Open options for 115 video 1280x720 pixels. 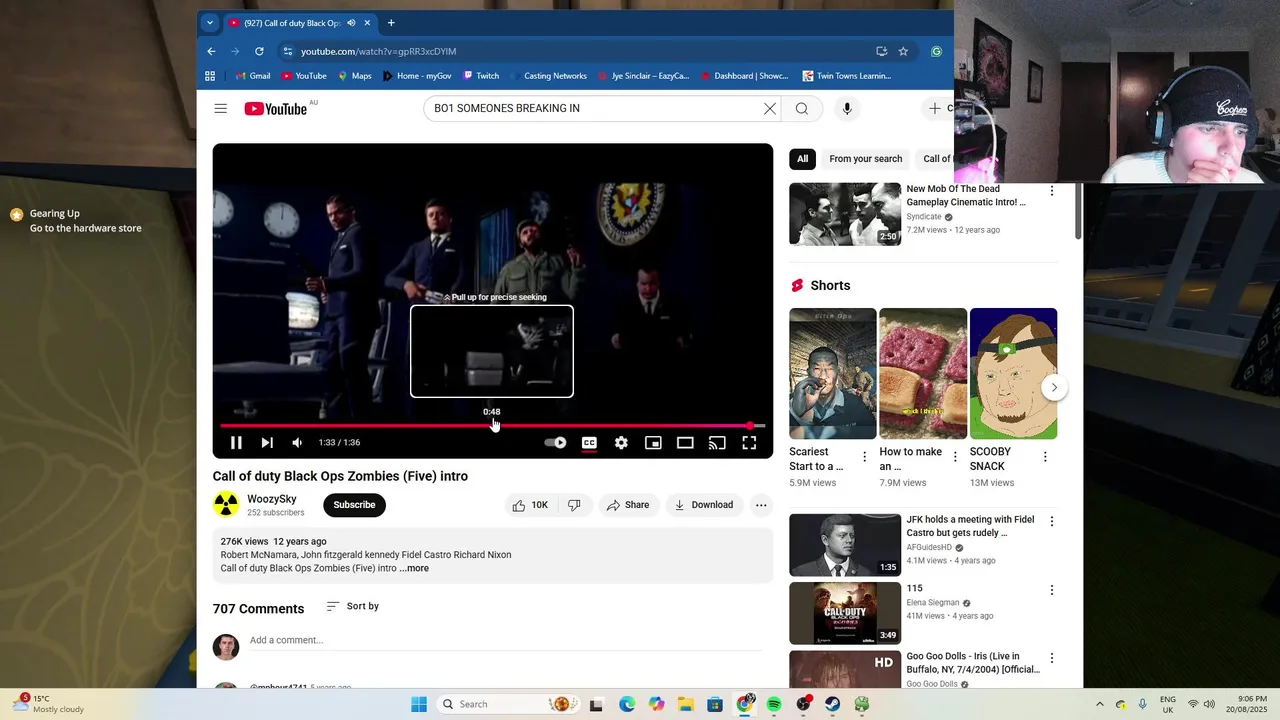coord(1051,590)
